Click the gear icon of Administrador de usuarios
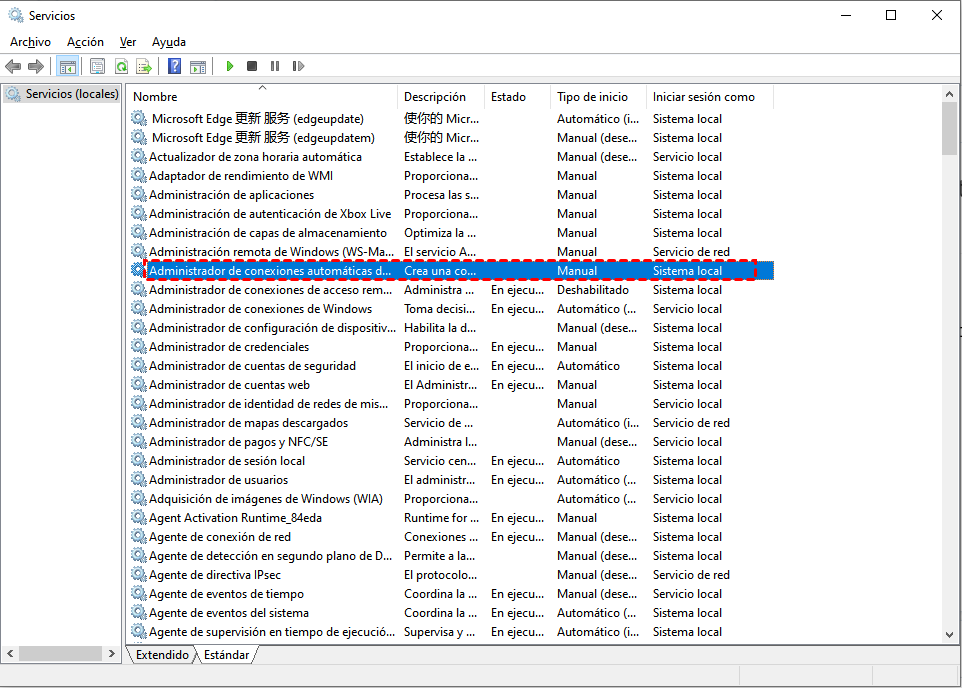Image resolution: width=962 pixels, height=688 pixels. coord(139,479)
